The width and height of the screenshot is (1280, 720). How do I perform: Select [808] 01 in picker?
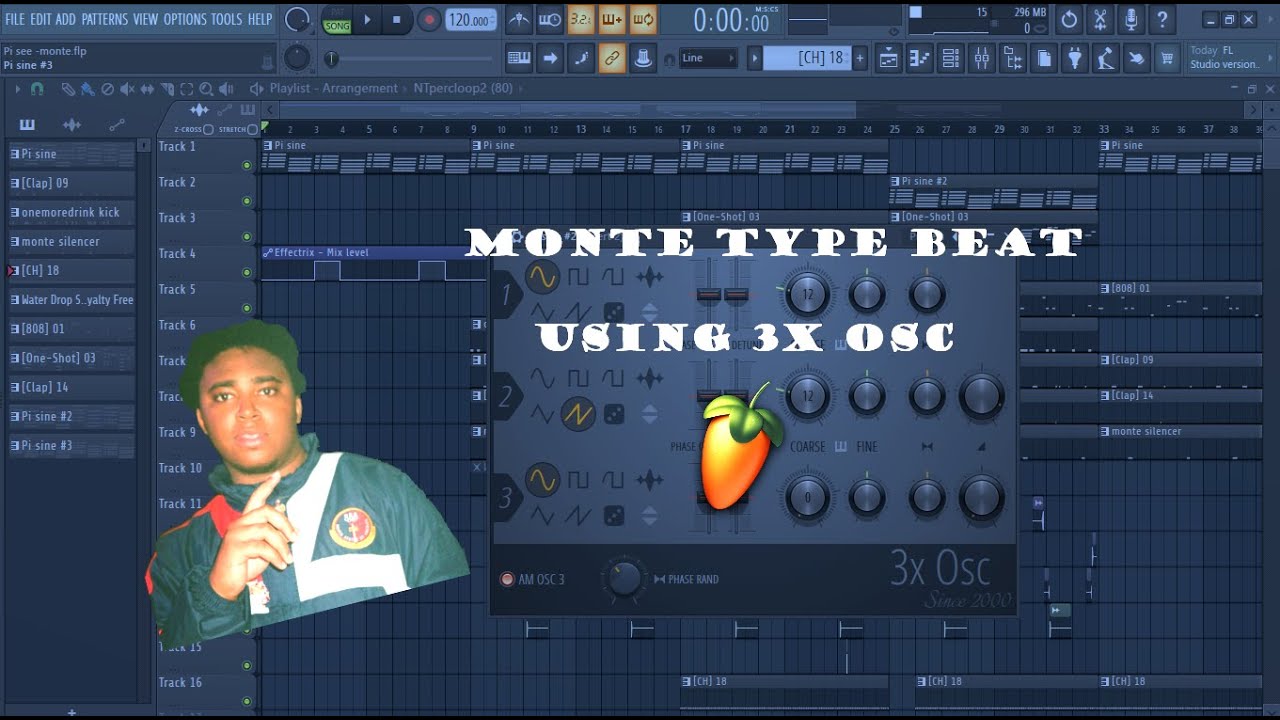coord(71,328)
